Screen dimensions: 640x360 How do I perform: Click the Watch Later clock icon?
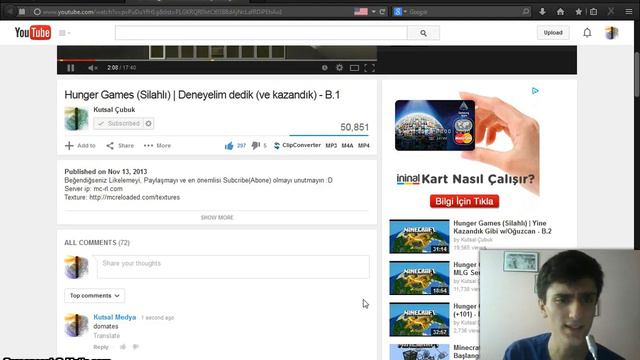(x=324, y=68)
